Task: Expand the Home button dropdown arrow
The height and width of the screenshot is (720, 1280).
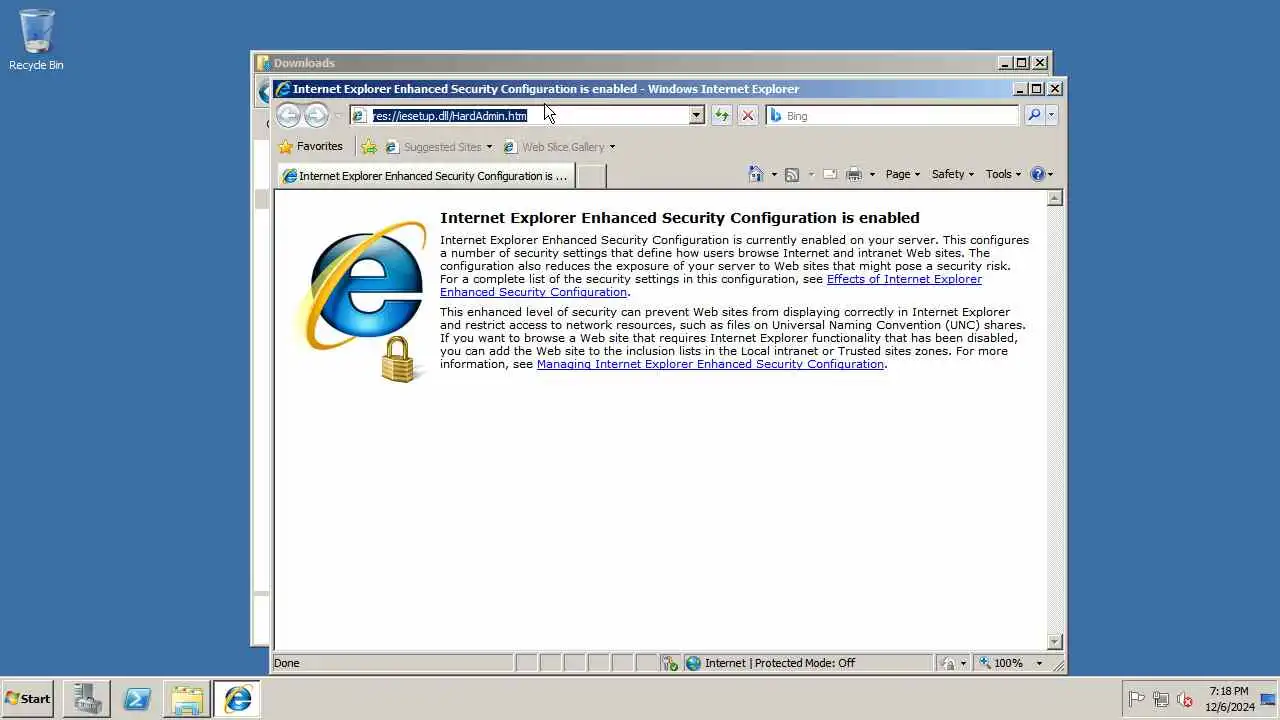Action: click(774, 174)
